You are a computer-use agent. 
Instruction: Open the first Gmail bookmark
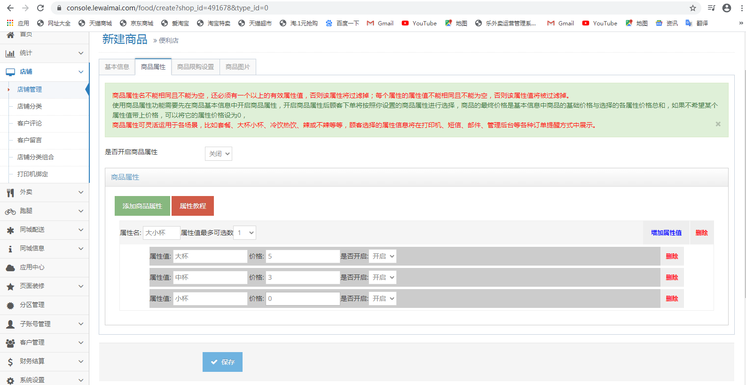tap(380, 23)
